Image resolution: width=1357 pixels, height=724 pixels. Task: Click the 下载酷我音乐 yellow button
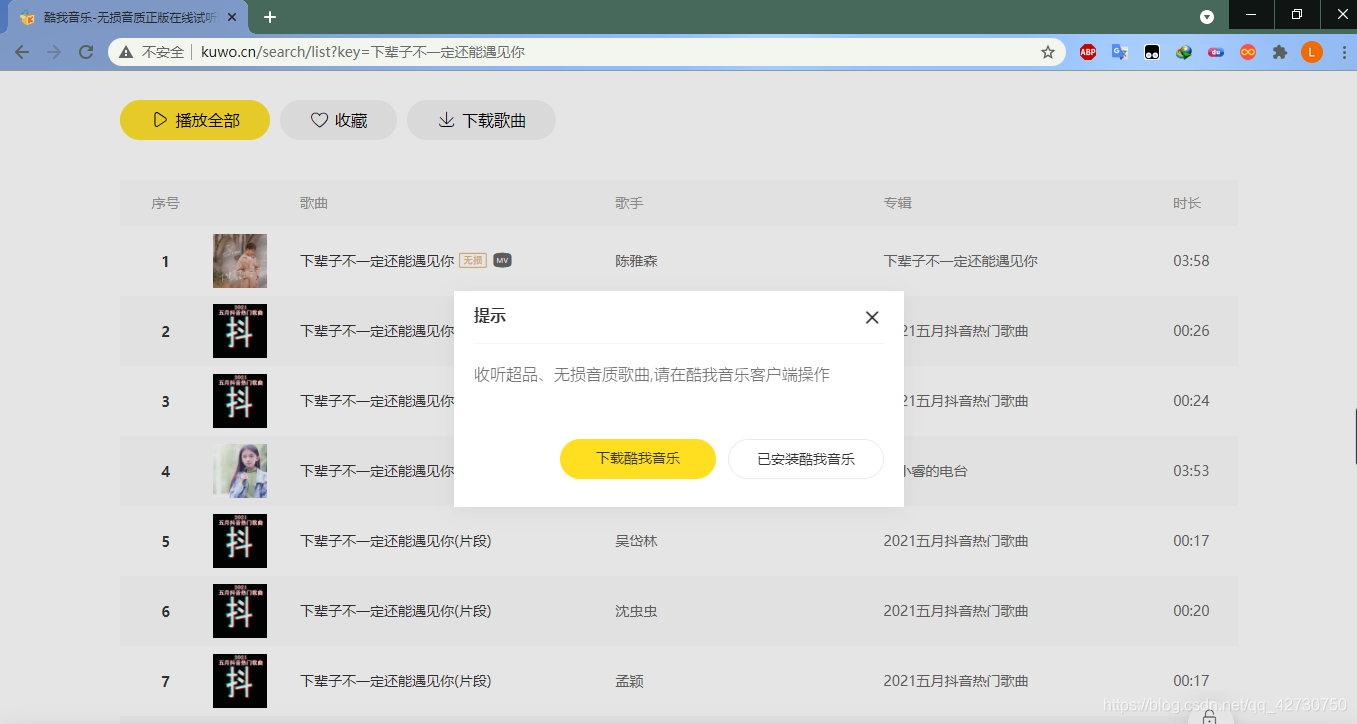coord(638,459)
